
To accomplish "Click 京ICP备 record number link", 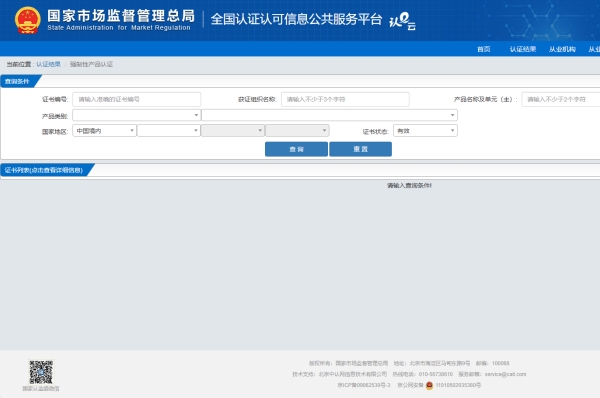I will click(364, 385).
